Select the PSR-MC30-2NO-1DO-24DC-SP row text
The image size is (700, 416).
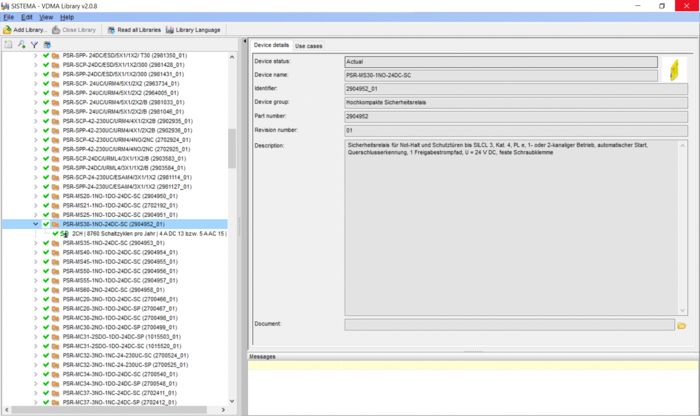point(120,327)
